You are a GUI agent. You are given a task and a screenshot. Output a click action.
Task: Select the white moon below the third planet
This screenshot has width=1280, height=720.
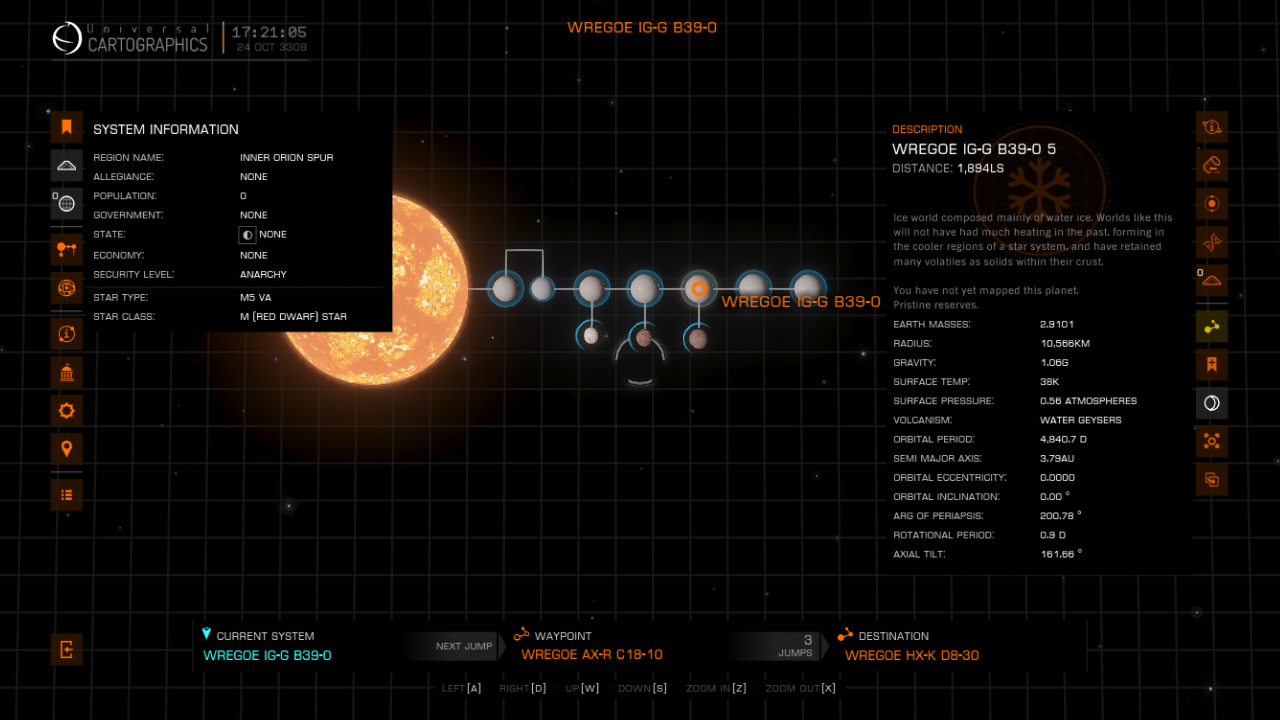tap(591, 336)
